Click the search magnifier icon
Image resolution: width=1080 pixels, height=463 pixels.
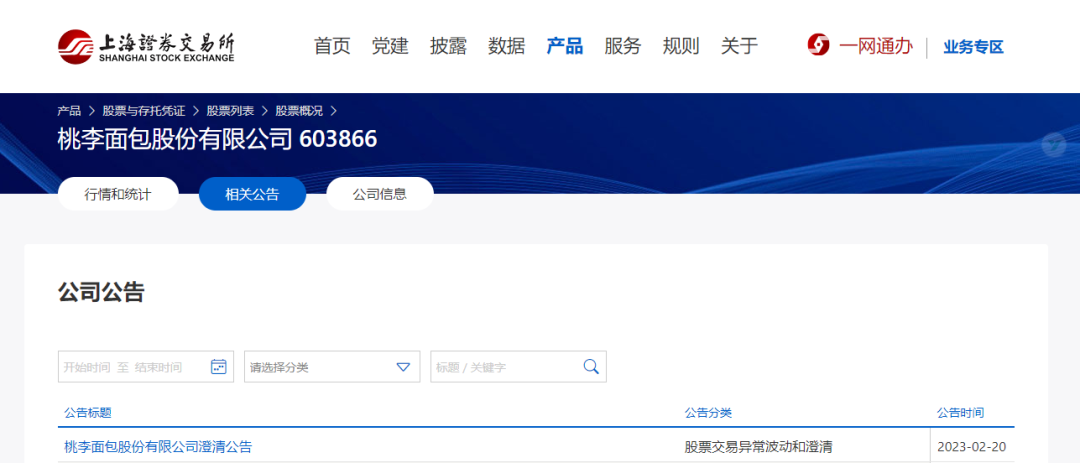click(x=591, y=367)
